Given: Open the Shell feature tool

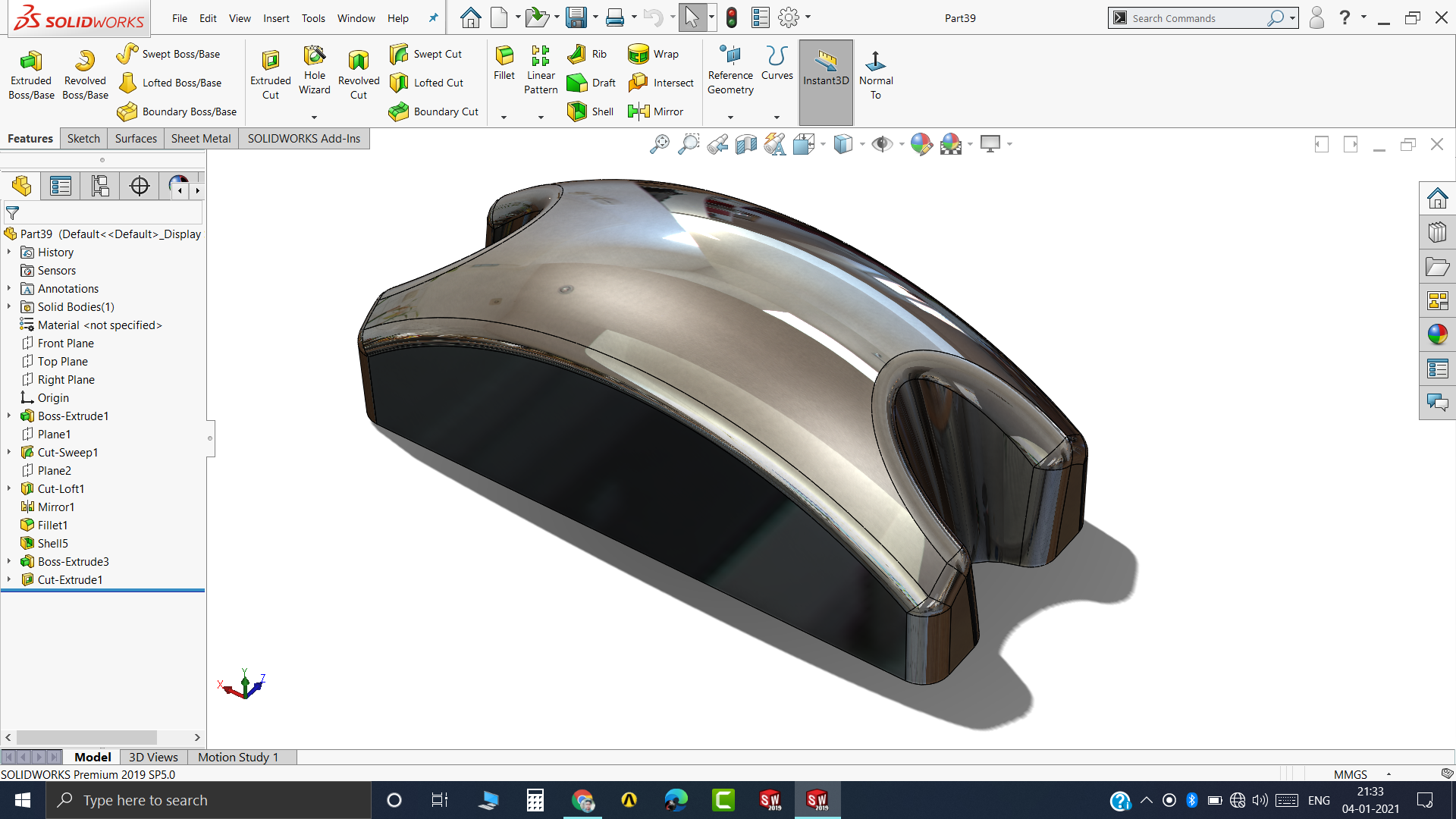Looking at the screenshot, I should [x=591, y=111].
